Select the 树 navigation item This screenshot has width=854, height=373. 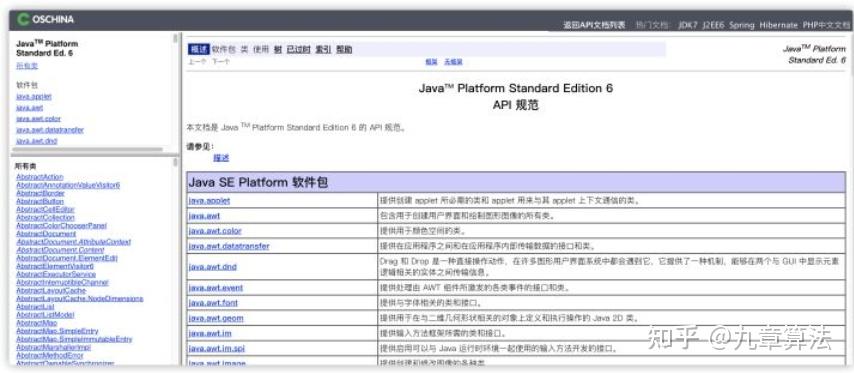pyautogui.click(x=278, y=50)
